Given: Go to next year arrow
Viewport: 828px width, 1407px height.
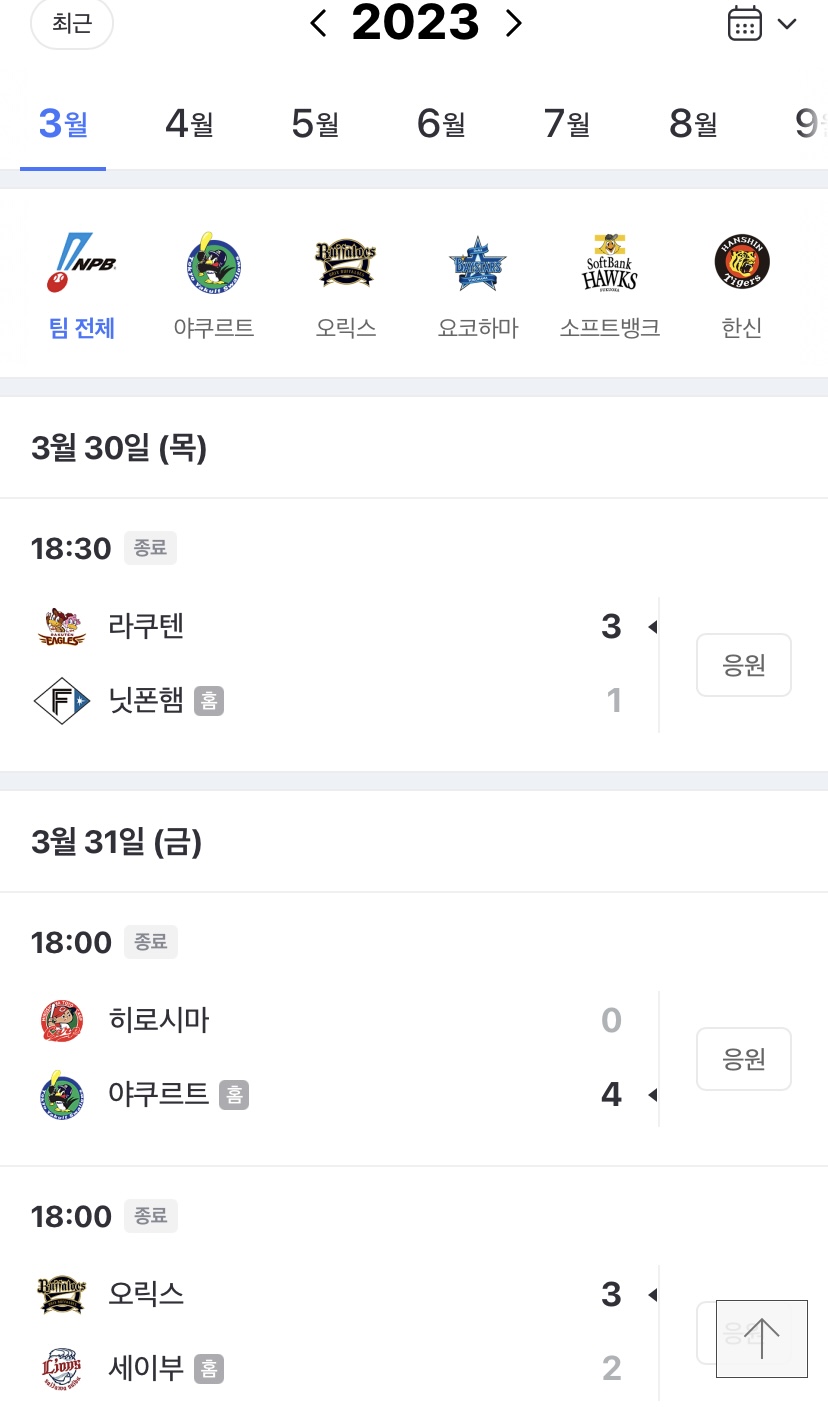Looking at the screenshot, I should coord(514,24).
